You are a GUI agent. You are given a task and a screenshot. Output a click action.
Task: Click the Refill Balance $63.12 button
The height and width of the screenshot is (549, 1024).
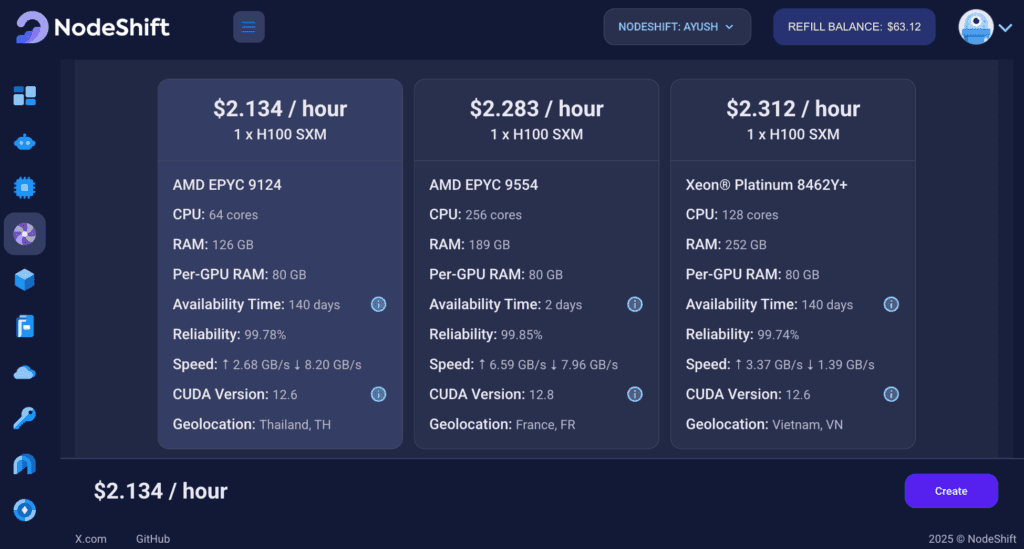click(854, 27)
